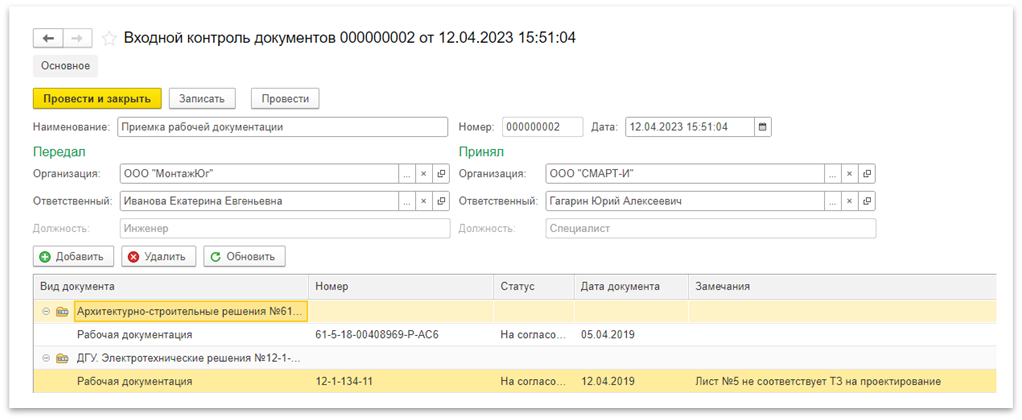The width and height of the screenshot is (1022, 420).
Task: Switch to the Основное tab
Action: pyautogui.click(x=65, y=66)
